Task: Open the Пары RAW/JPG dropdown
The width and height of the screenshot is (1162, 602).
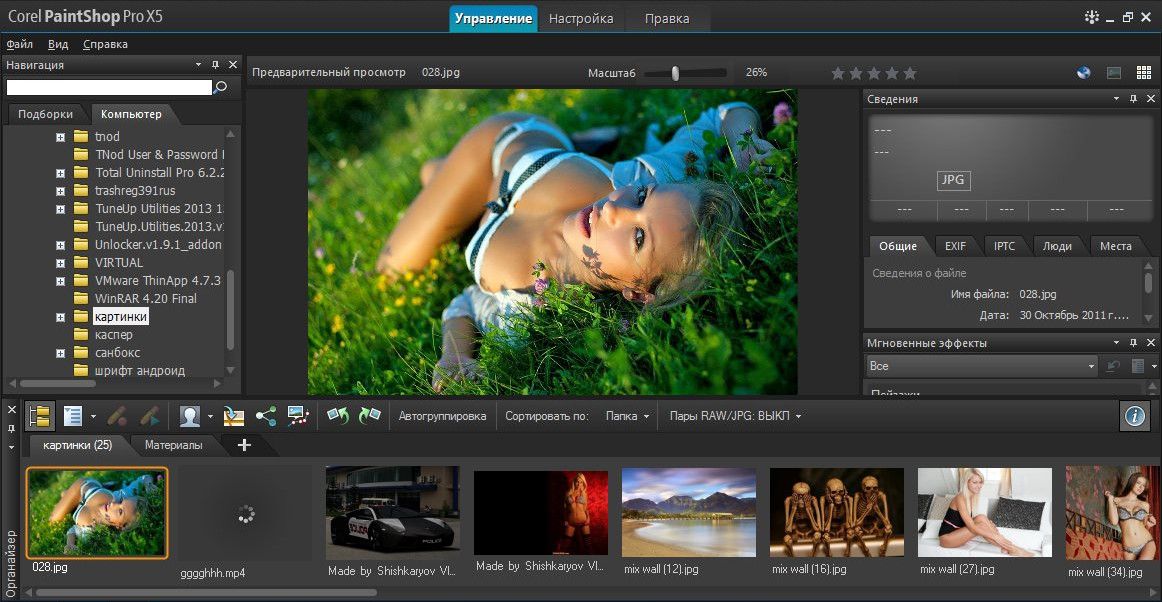Action: 735,416
